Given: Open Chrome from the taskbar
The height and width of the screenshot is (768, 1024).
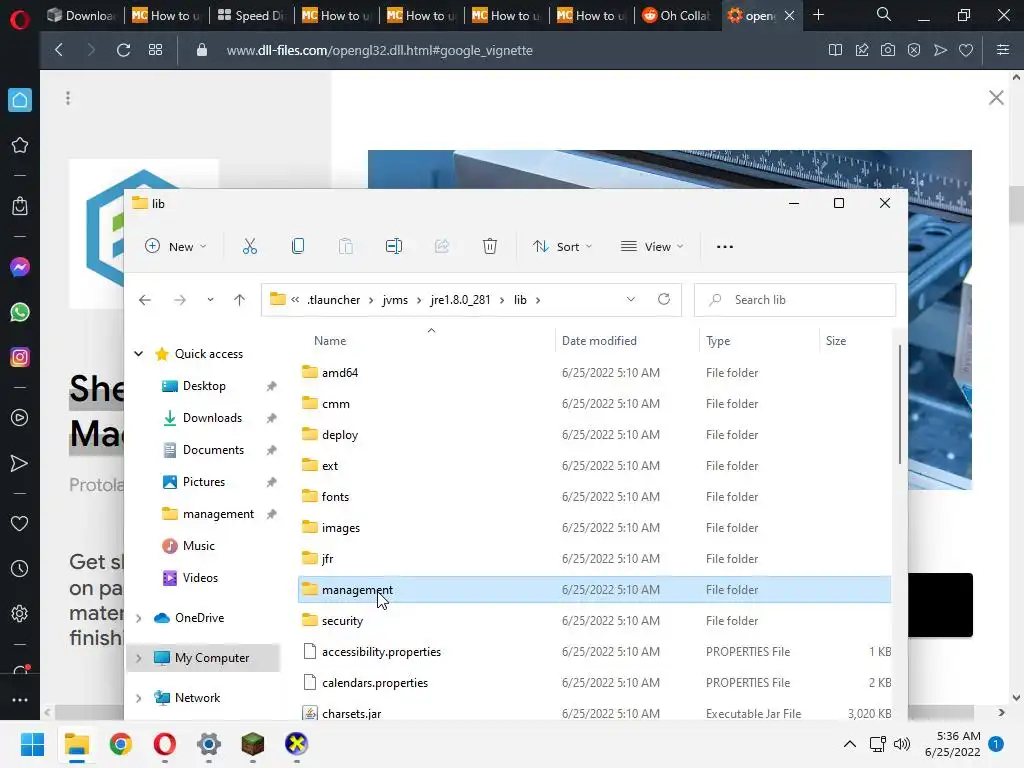Looking at the screenshot, I should click(x=121, y=744).
